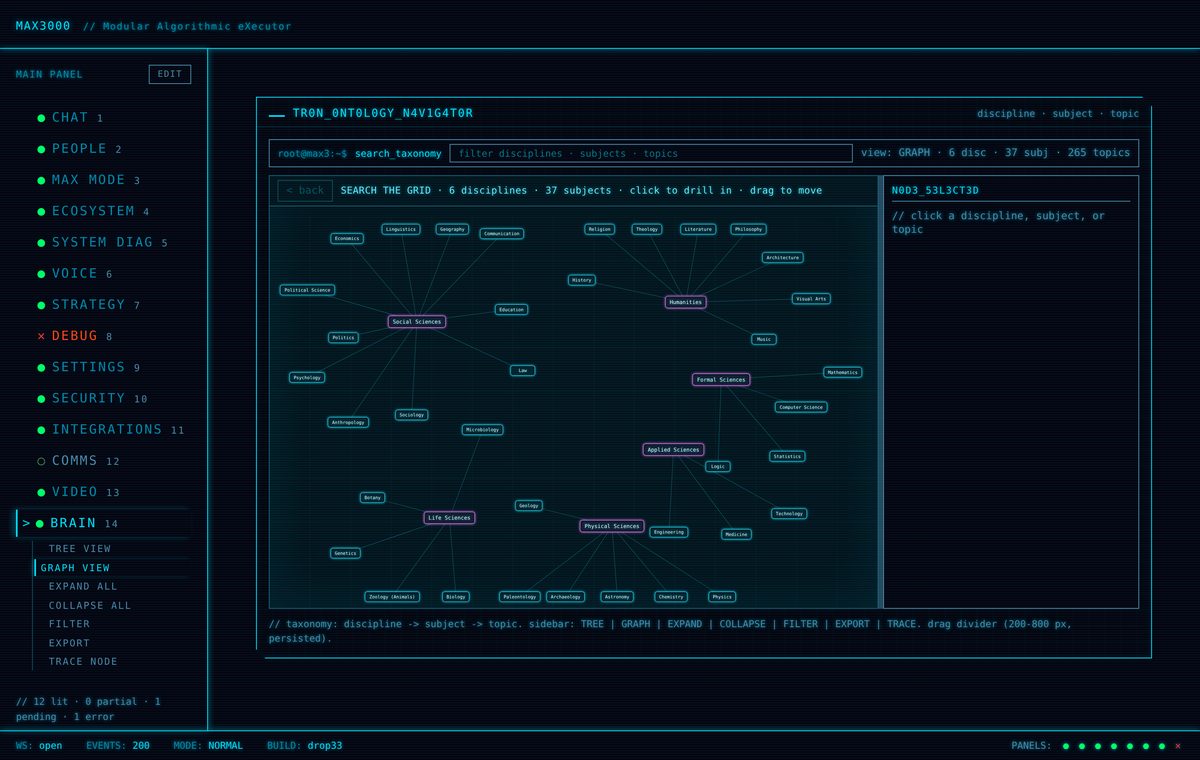
Task: Focus the filter disciplines search field
Action: coord(651,153)
